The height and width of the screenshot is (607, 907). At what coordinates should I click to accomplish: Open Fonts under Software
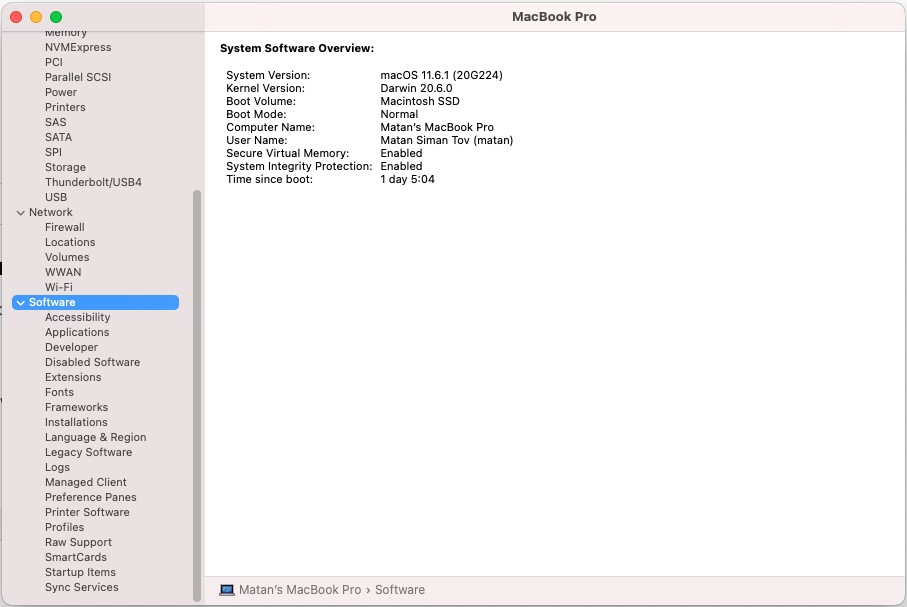(x=60, y=393)
